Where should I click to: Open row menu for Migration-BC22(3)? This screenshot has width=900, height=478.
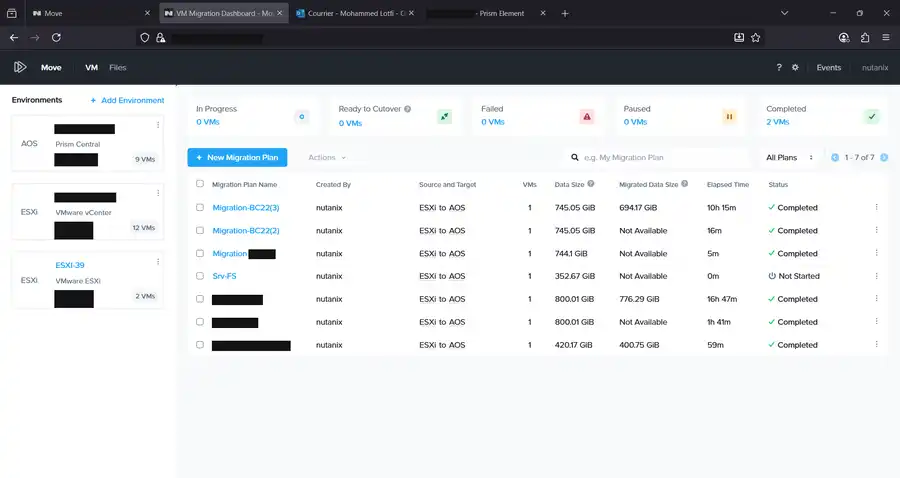[876, 207]
